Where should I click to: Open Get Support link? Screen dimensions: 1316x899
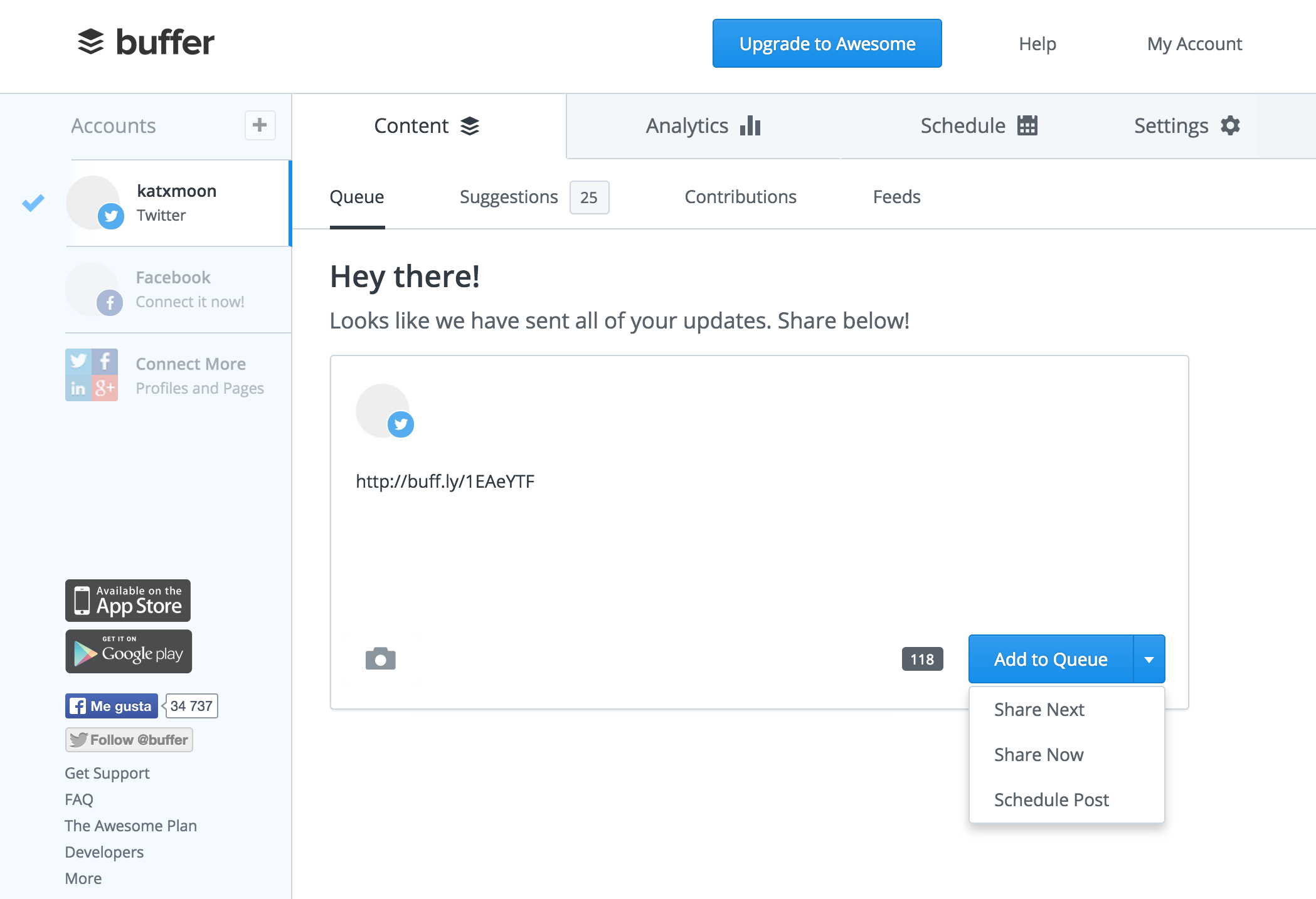[x=107, y=773]
